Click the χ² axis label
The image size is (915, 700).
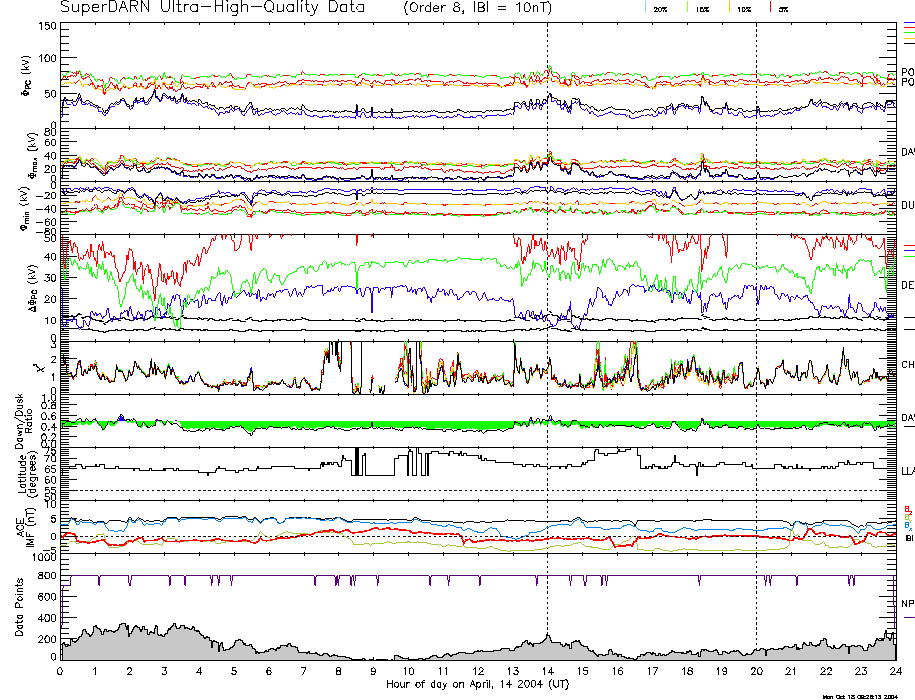tap(39, 368)
